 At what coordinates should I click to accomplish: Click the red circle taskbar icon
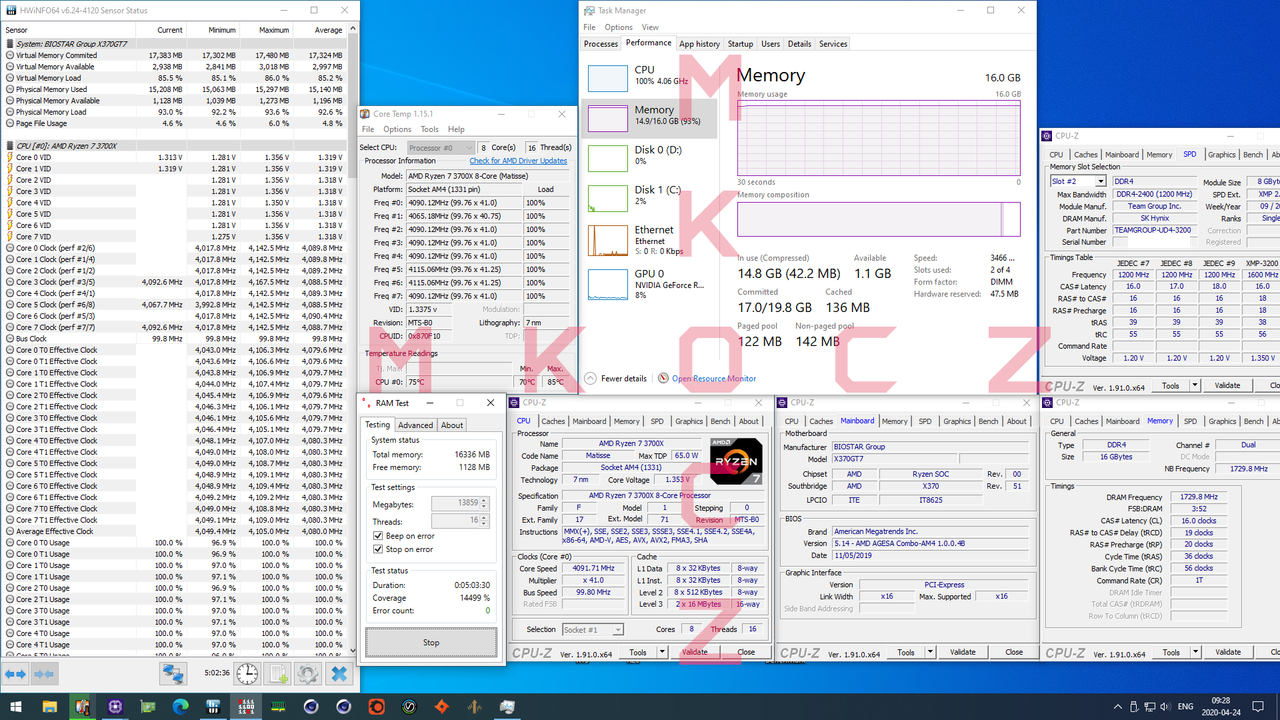[x=376, y=707]
